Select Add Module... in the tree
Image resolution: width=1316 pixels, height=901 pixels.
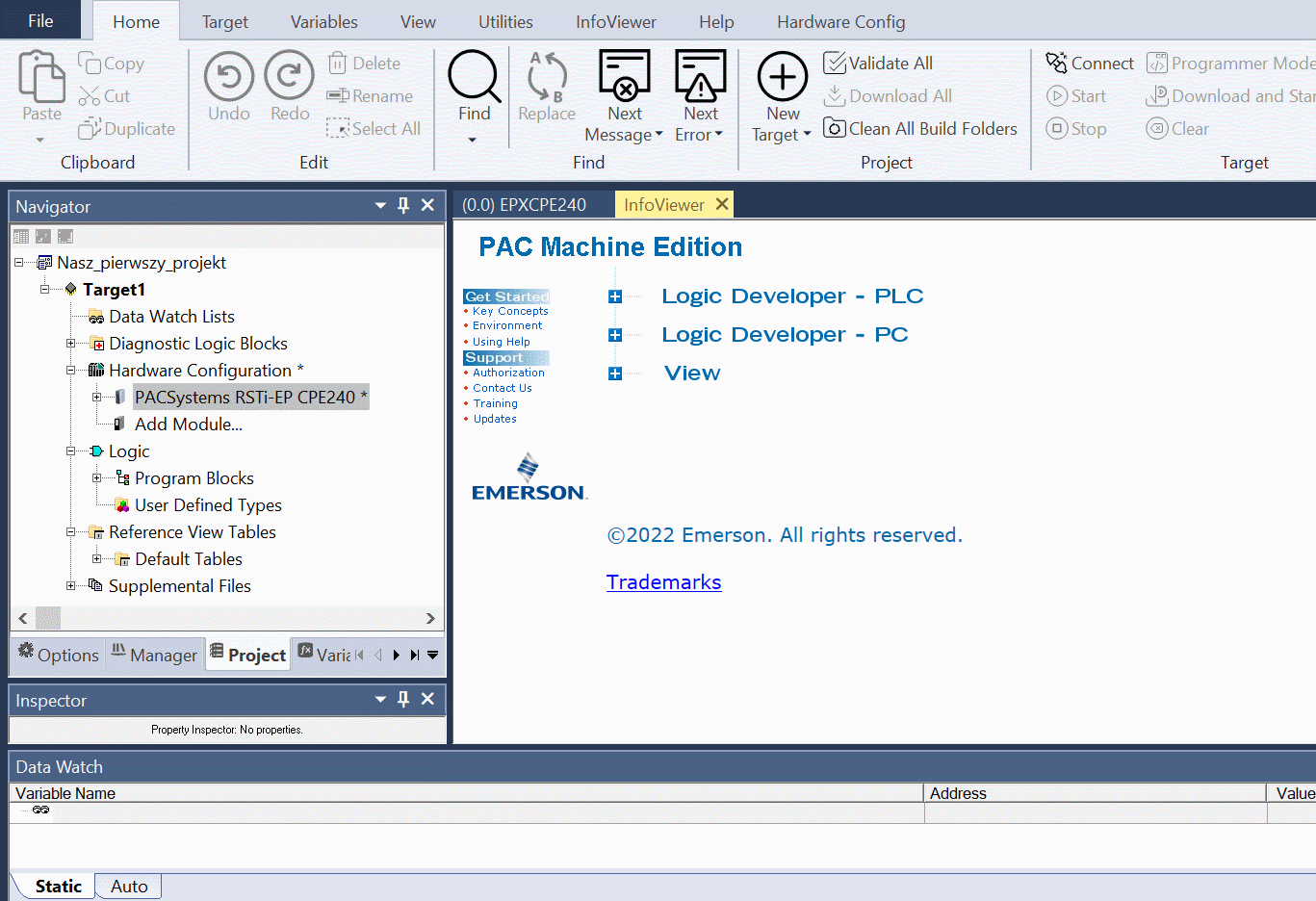pos(189,424)
